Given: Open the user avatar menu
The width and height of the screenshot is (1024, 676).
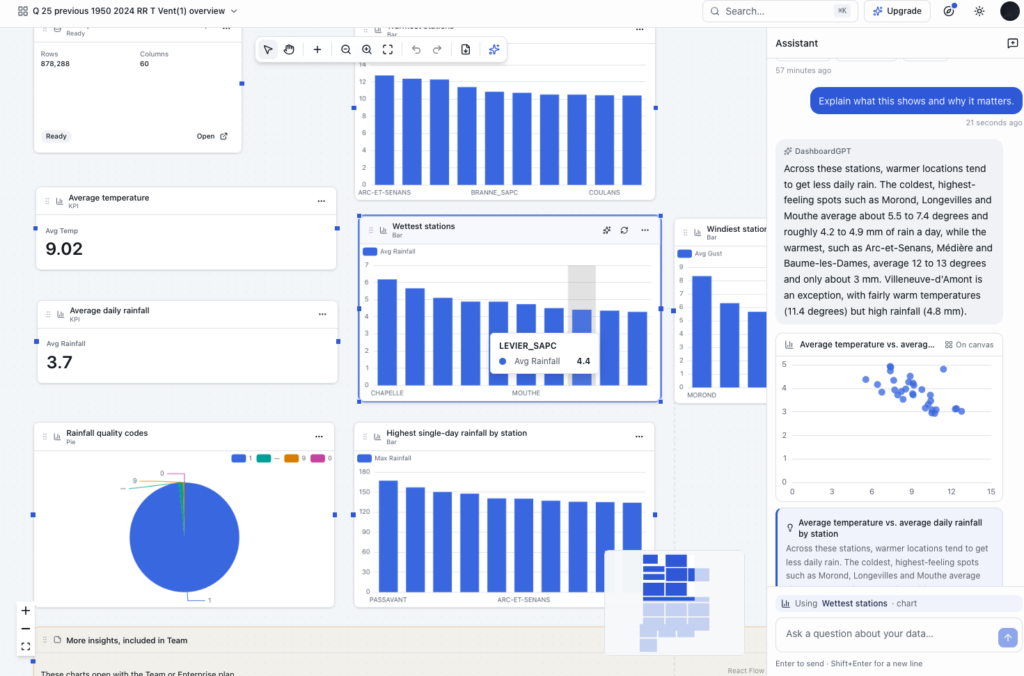Looking at the screenshot, I should click(1010, 11).
